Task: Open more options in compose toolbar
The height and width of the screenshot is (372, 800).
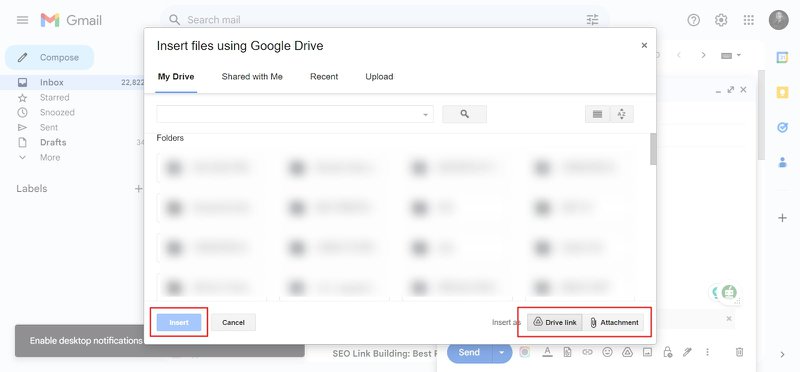Action: click(x=707, y=352)
